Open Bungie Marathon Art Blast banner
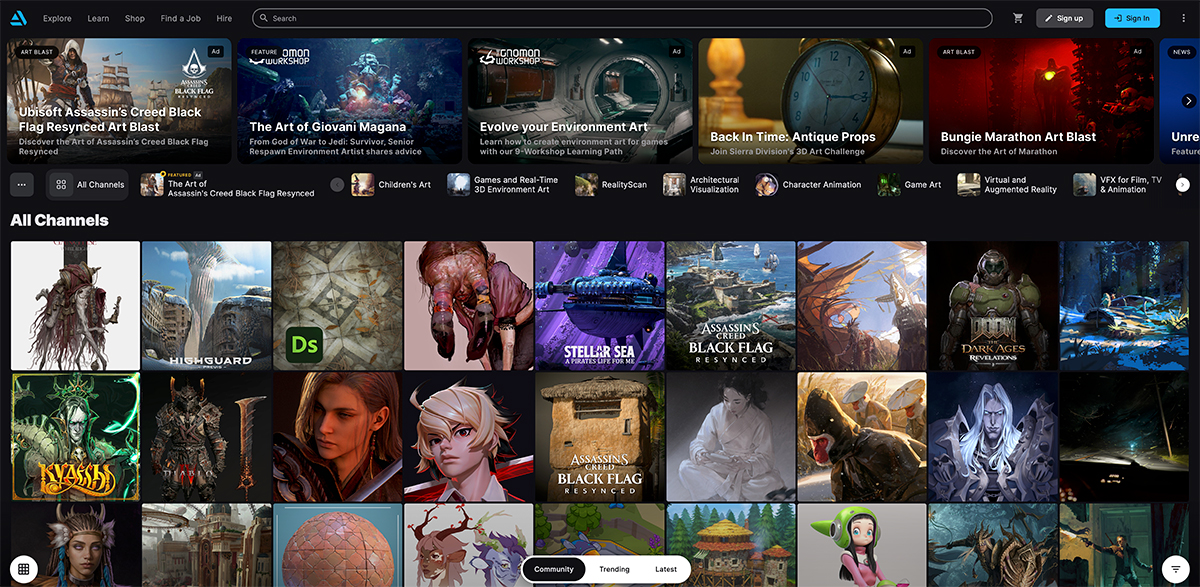 (x=1041, y=100)
